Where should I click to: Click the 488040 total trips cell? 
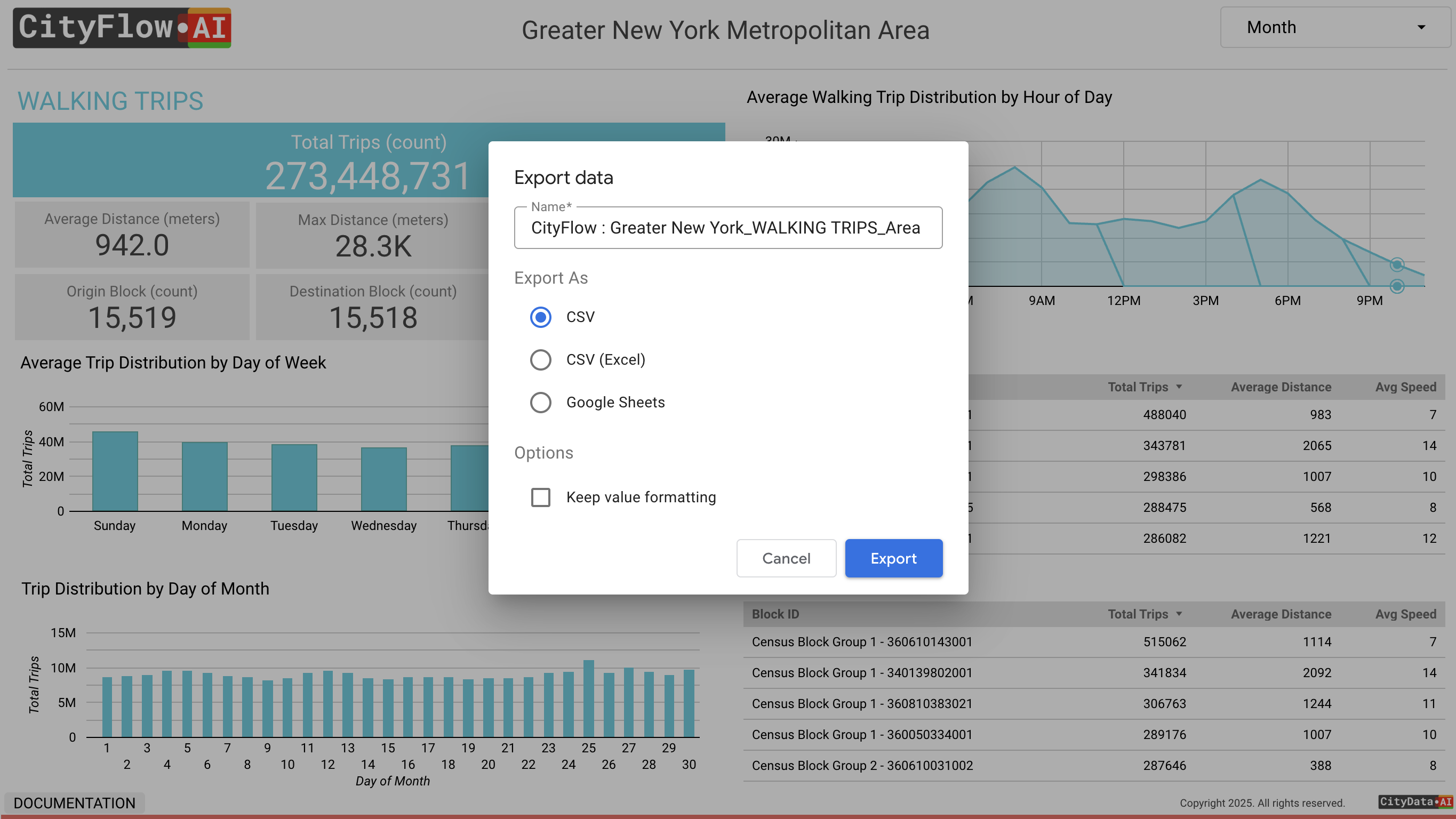(1164, 414)
